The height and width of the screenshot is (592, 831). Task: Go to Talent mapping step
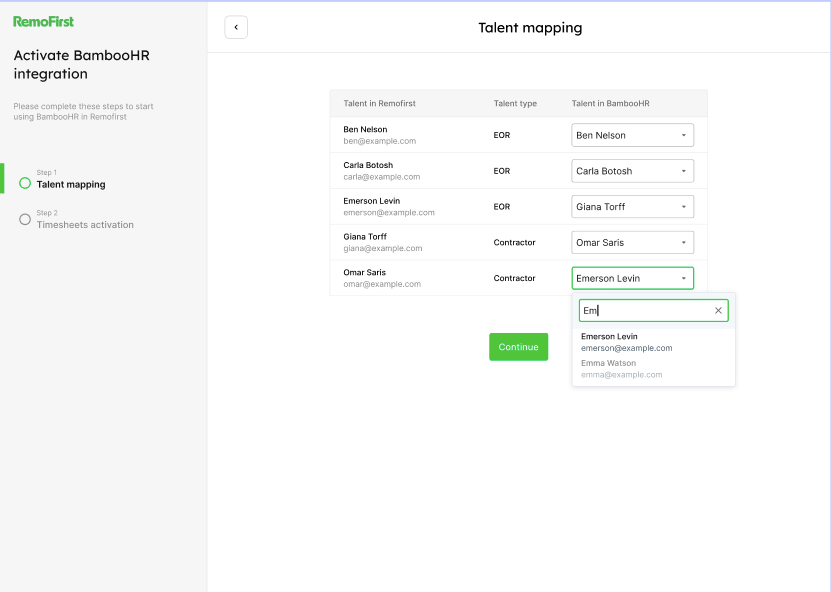pos(71,184)
